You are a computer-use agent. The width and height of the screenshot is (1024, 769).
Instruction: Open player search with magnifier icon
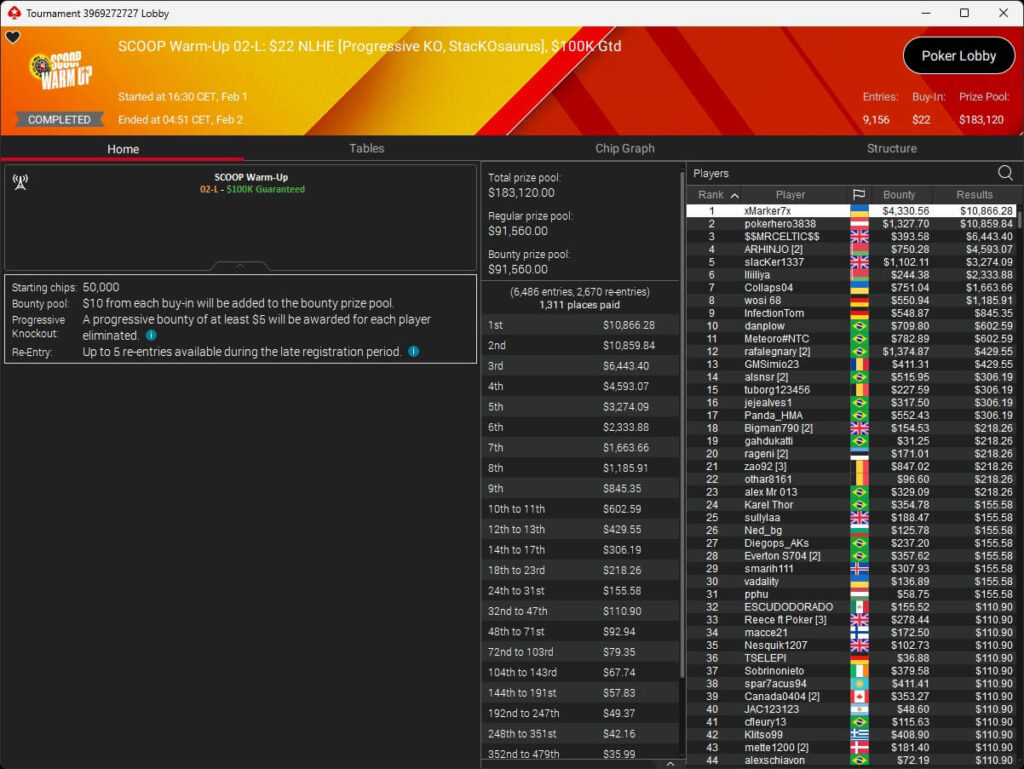coord(1005,173)
